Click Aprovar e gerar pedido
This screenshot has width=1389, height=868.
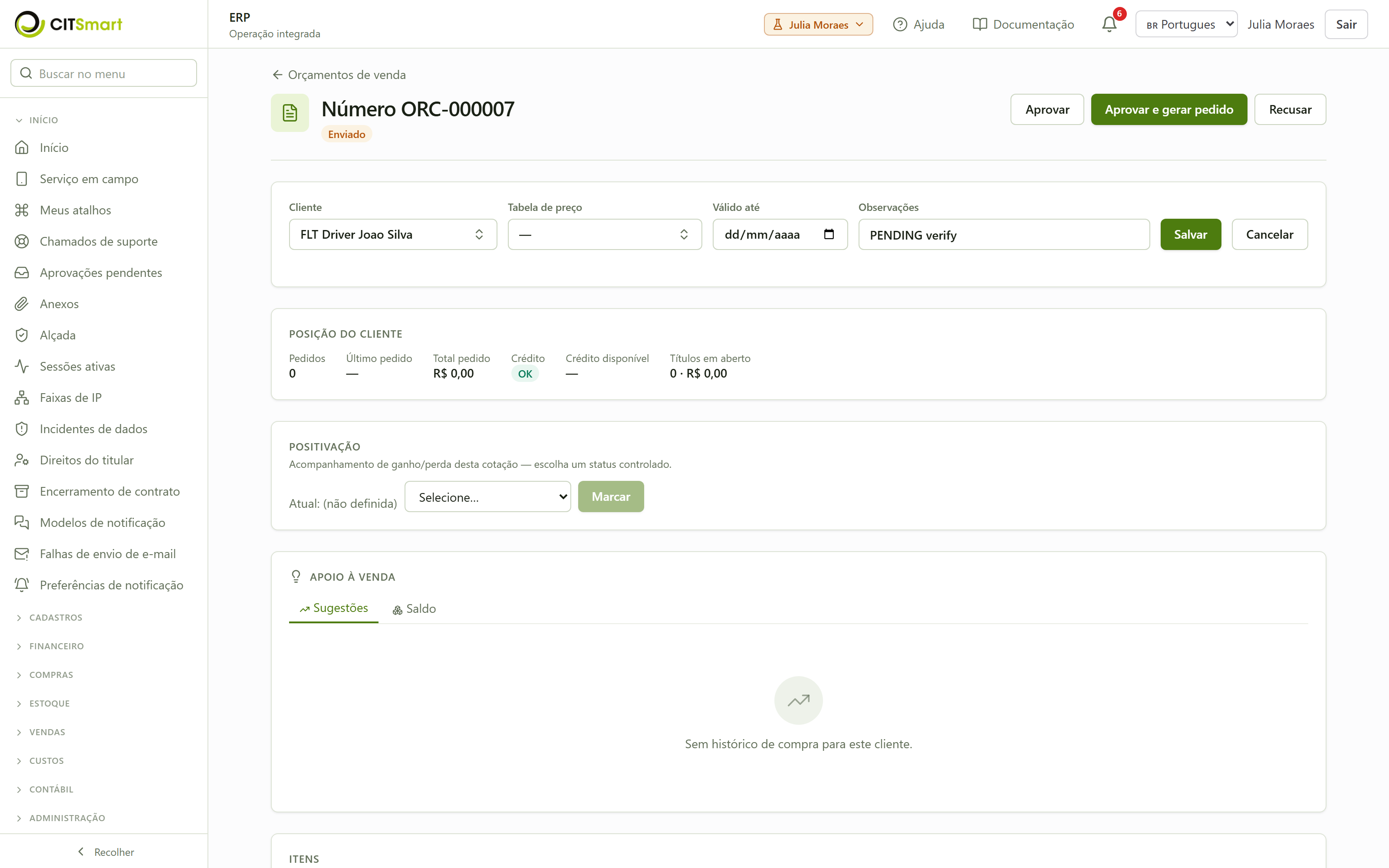[x=1168, y=109]
